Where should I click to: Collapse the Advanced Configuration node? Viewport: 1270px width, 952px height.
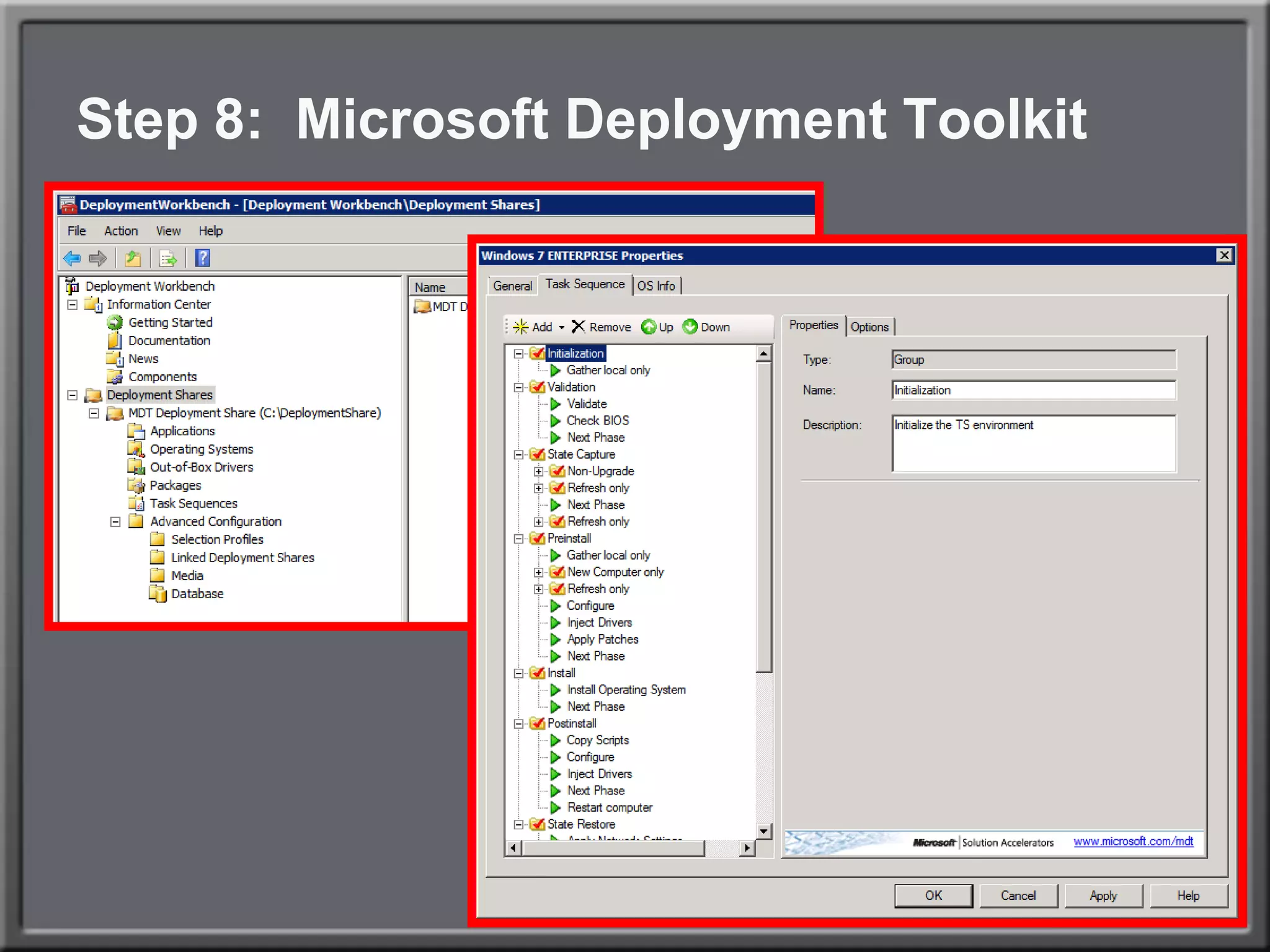coord(115,522)
